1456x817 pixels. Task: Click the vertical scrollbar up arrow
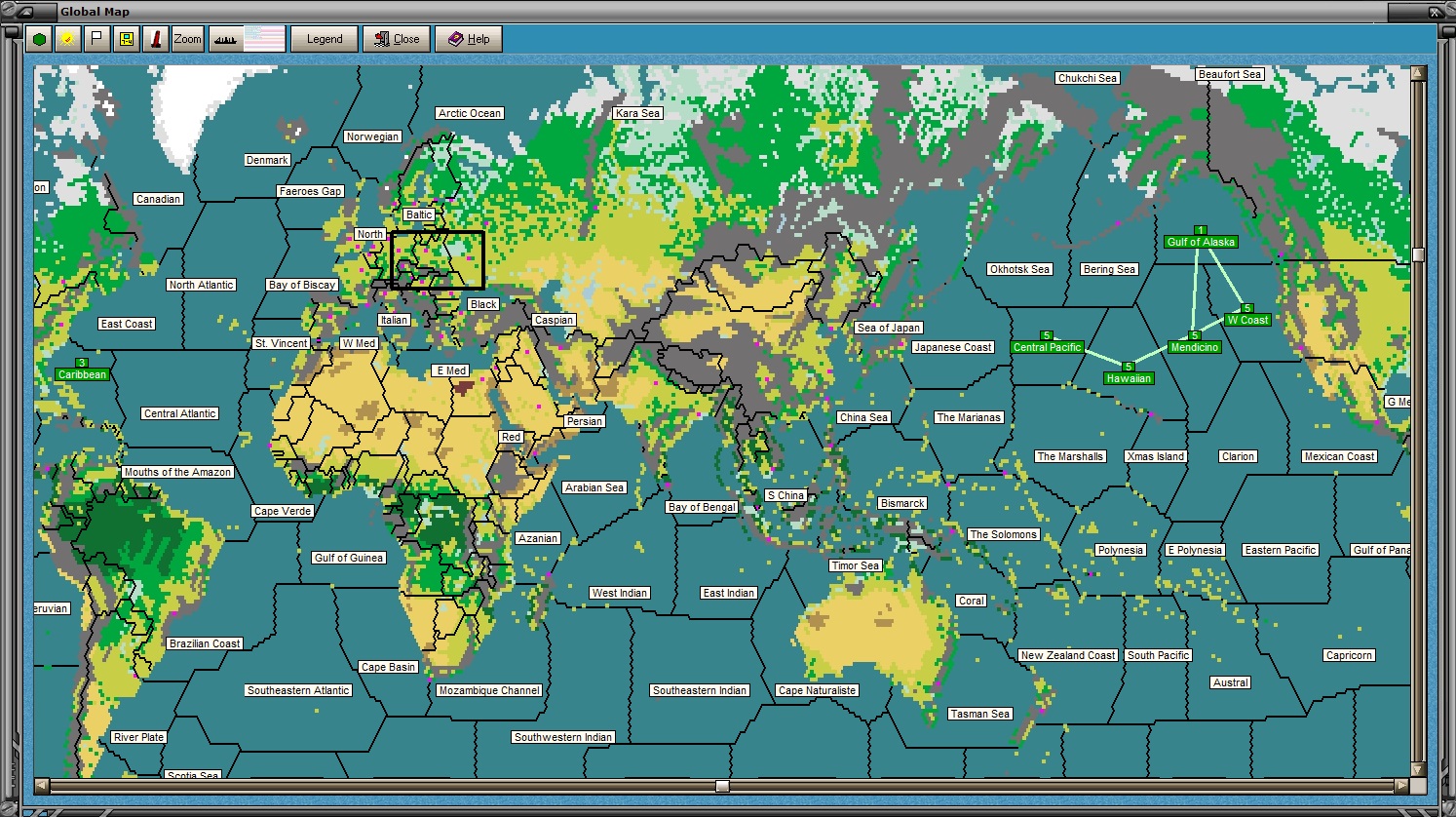coord(1418,73)
